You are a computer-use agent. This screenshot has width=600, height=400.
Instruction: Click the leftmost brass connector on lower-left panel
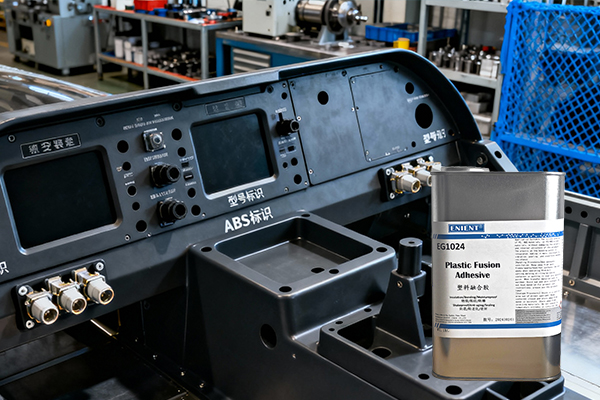point(40,308)
